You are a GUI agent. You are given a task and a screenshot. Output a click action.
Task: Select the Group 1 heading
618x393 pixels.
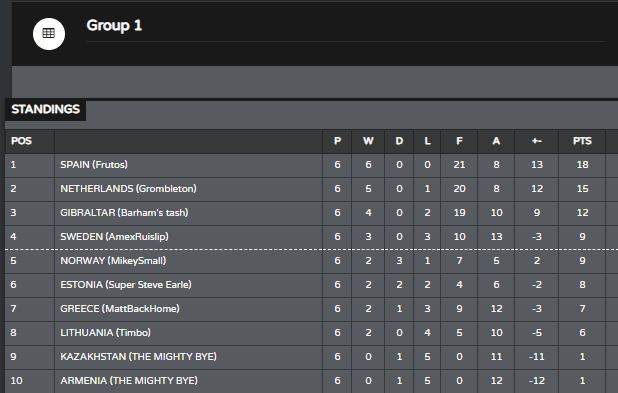(114, 26)
